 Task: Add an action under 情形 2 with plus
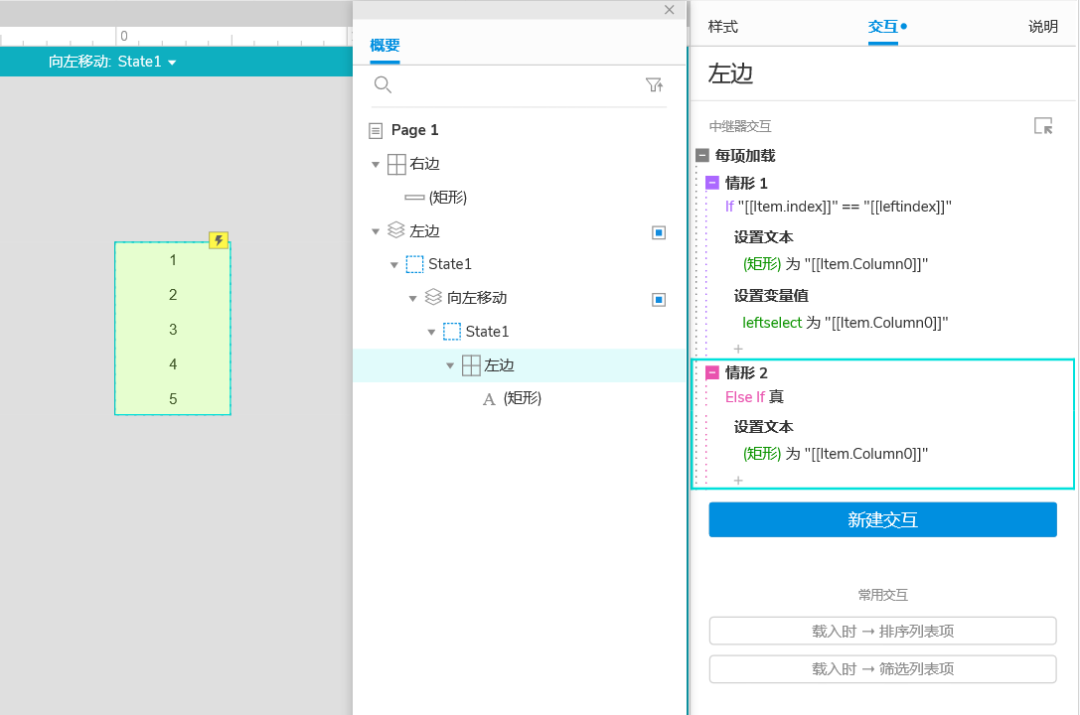(x=738, y=480)
